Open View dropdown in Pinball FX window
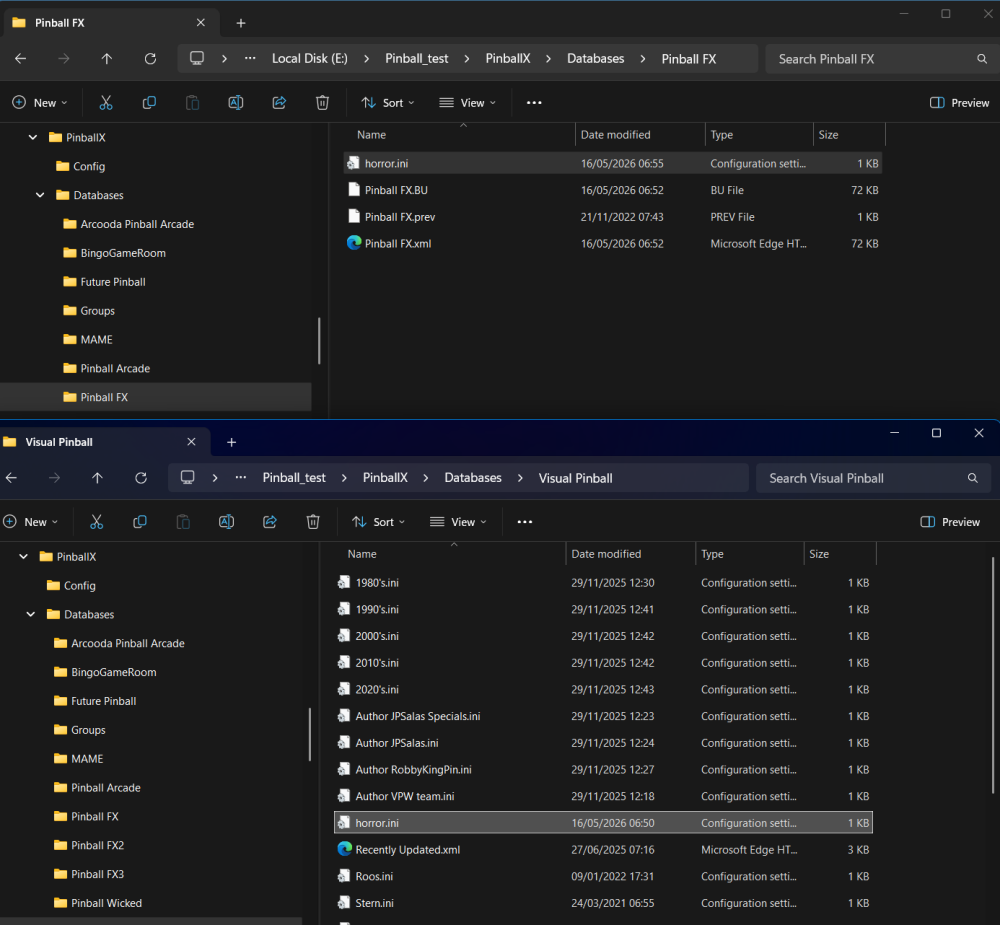This screenshot has height=925, width=1000. coord(467,103)
